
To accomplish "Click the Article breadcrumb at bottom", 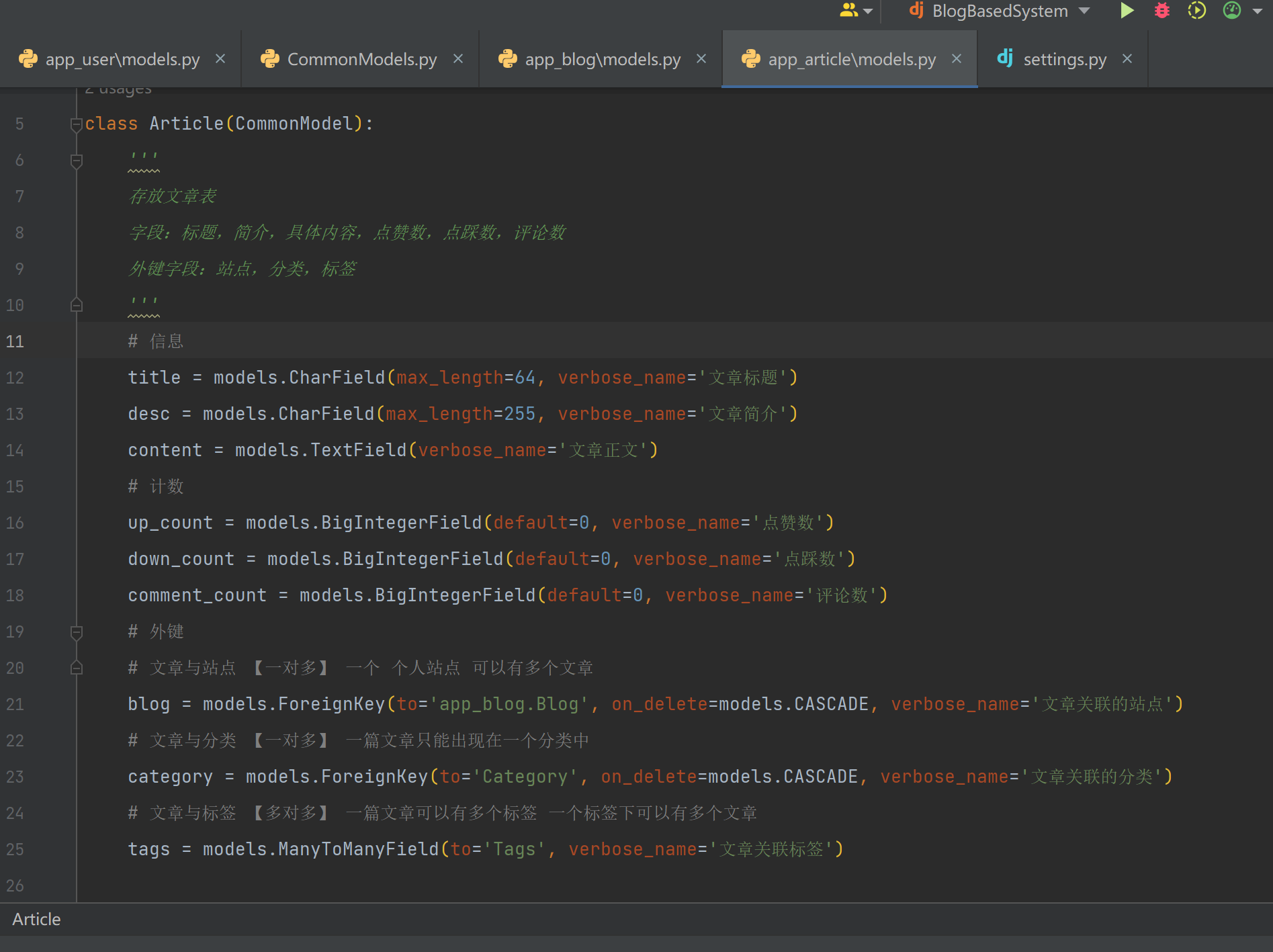I will coord(36,919).
